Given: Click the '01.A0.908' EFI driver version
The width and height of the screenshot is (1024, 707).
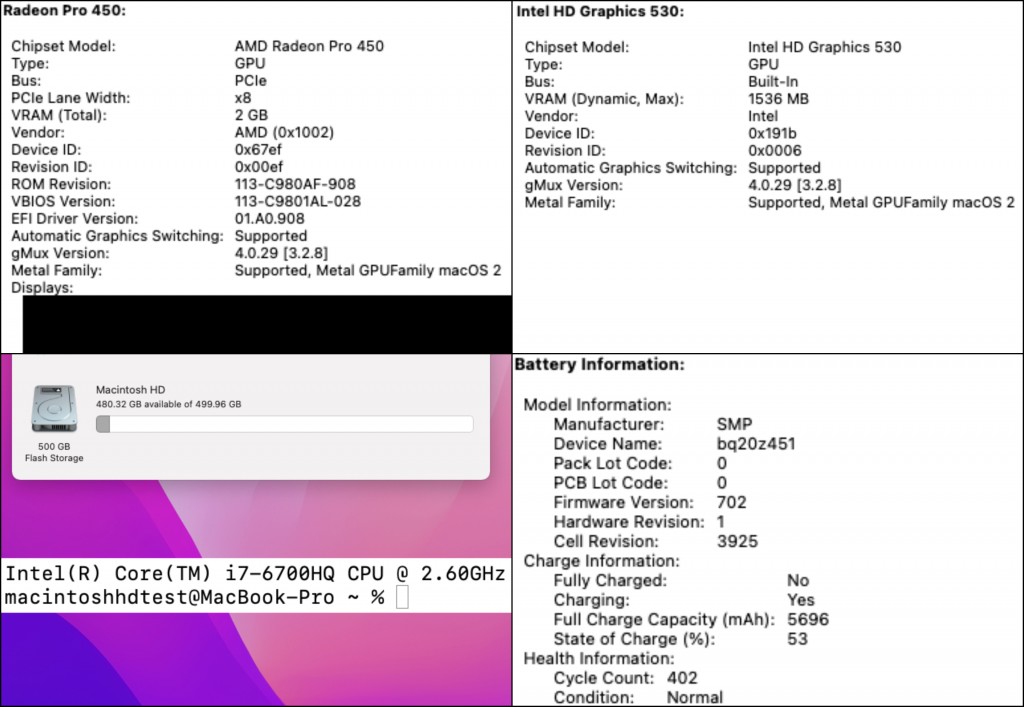Looking at the screenshot, I should click(269, 219).
